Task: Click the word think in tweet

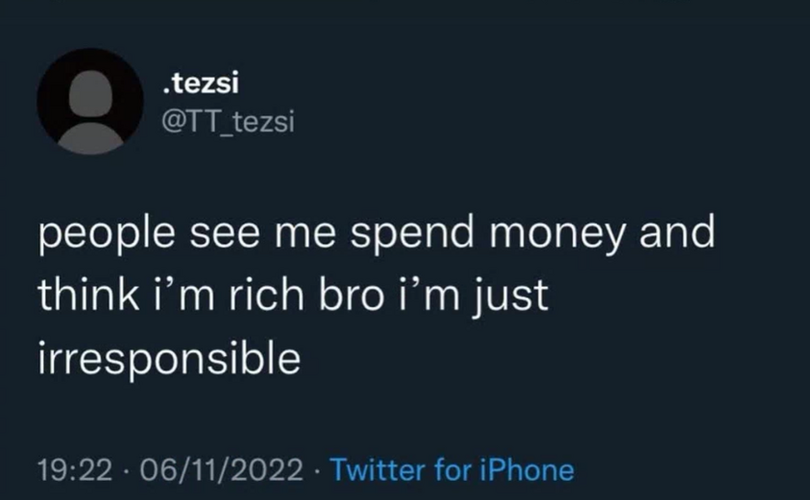Action: [88, 295]
